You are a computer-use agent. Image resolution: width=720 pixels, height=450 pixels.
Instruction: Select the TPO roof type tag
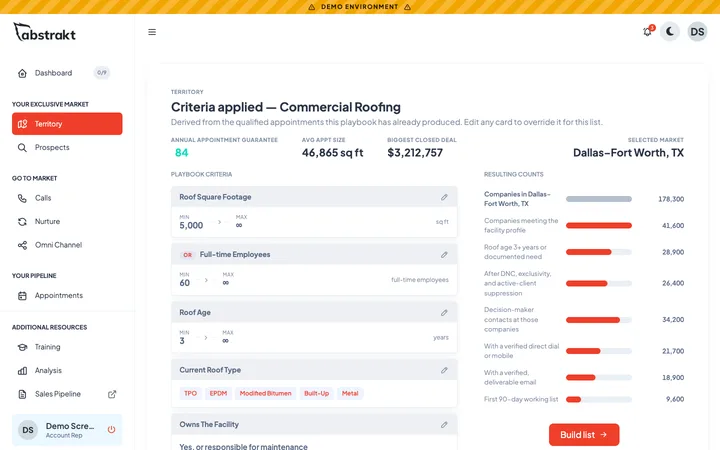coord(190,394)
